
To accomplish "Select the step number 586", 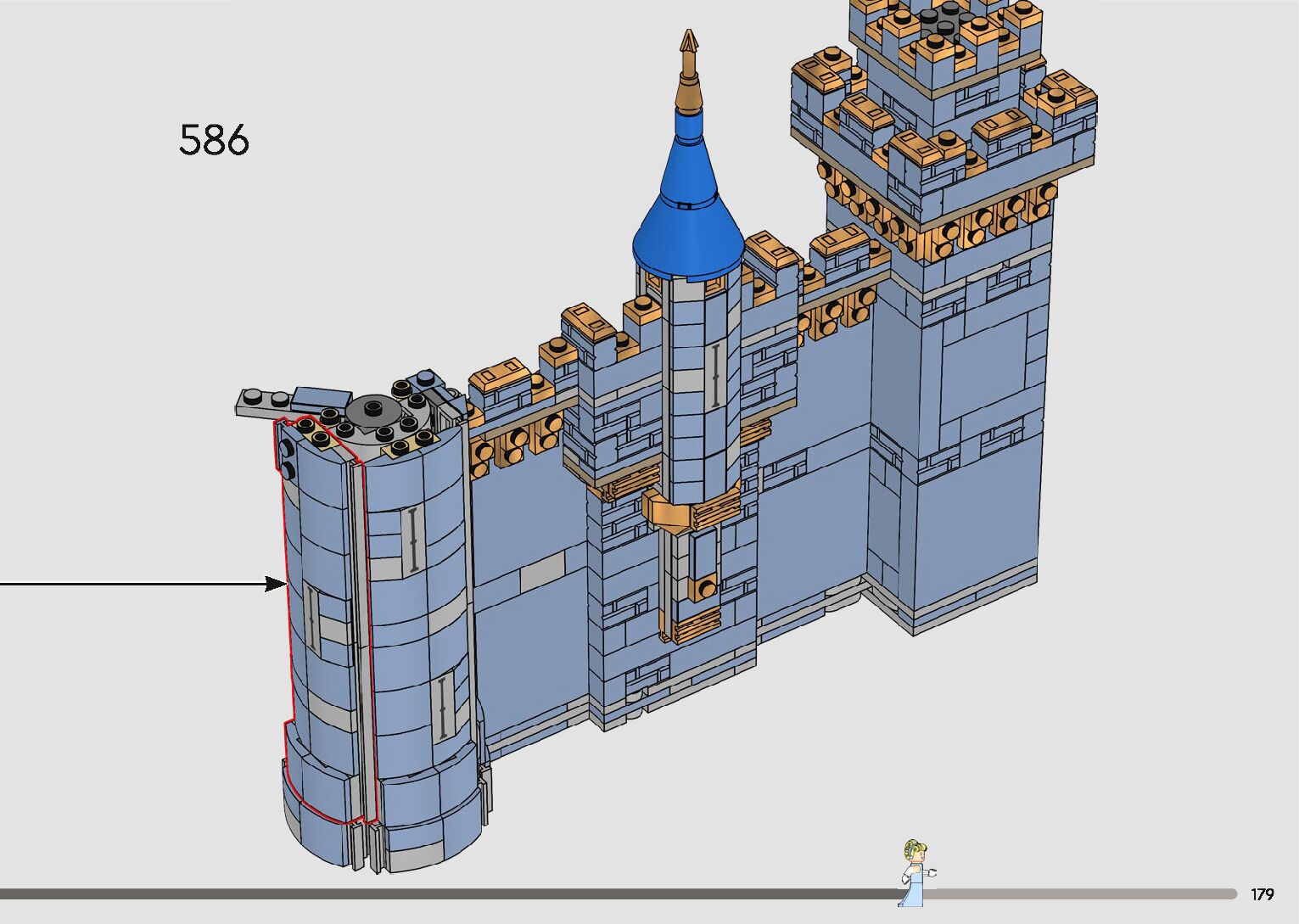I will click(x=214, y=140).
